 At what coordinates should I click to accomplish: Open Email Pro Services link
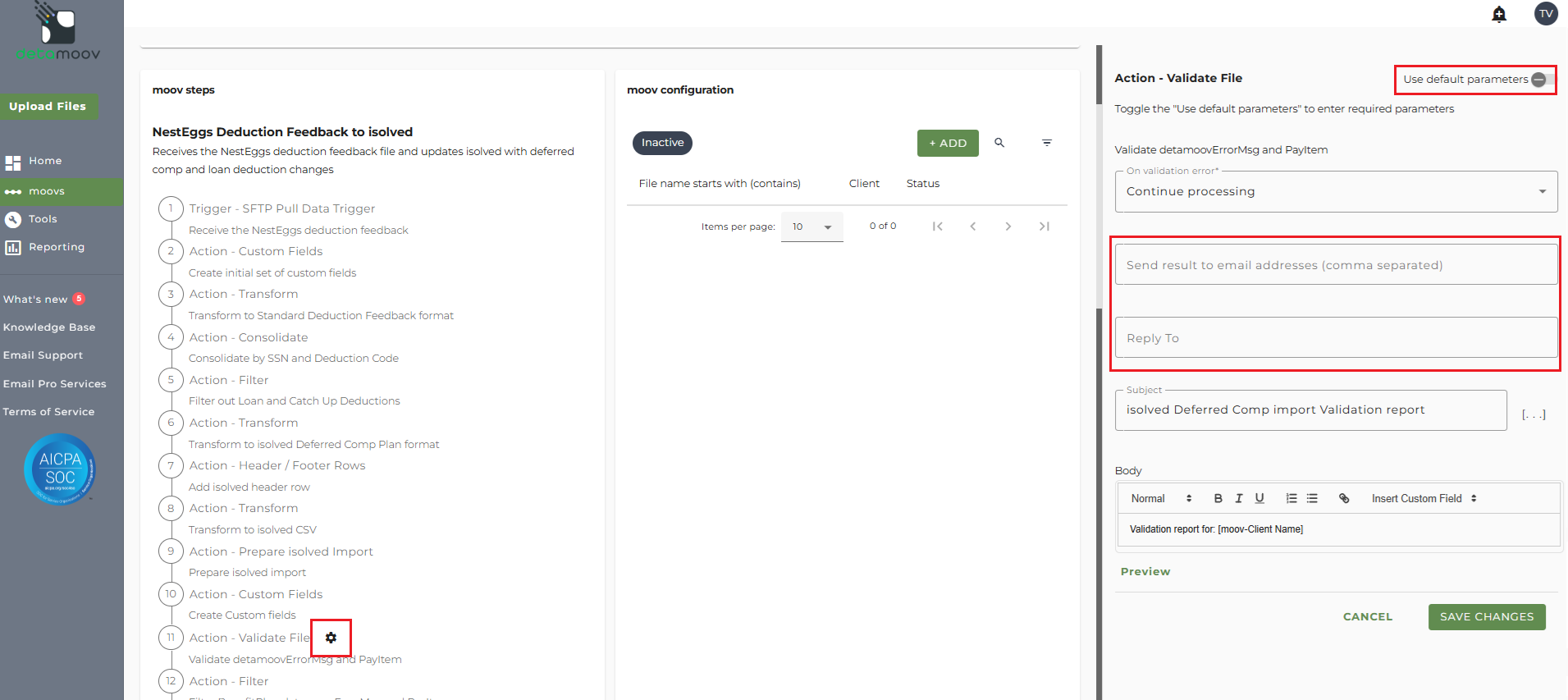pos(55,384)
